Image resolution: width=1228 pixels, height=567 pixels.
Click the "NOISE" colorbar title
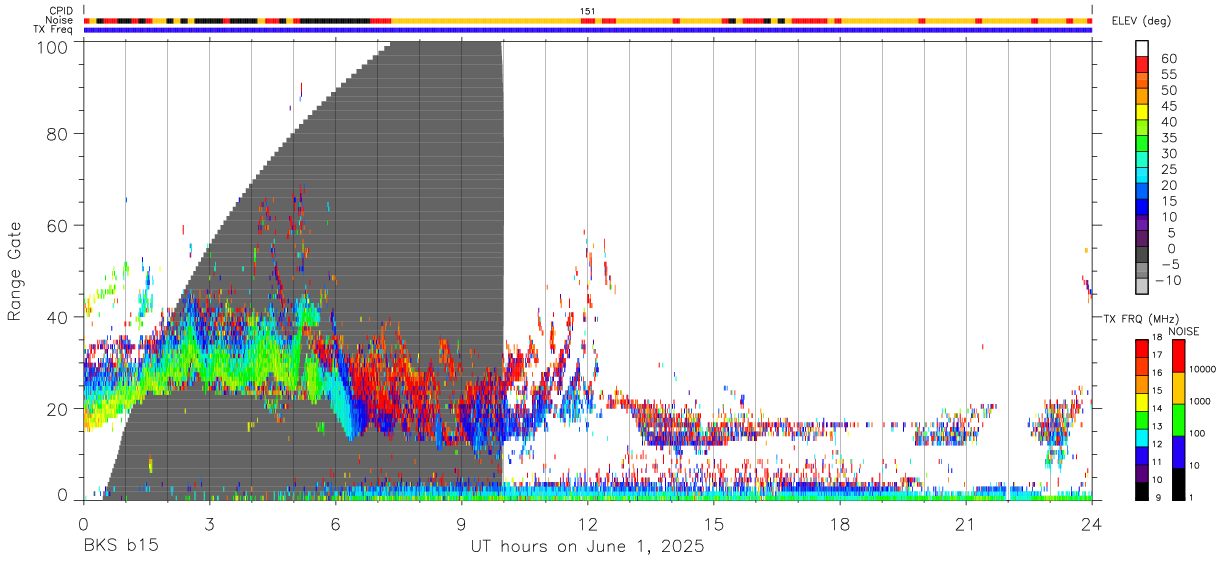click(1184, 331)
